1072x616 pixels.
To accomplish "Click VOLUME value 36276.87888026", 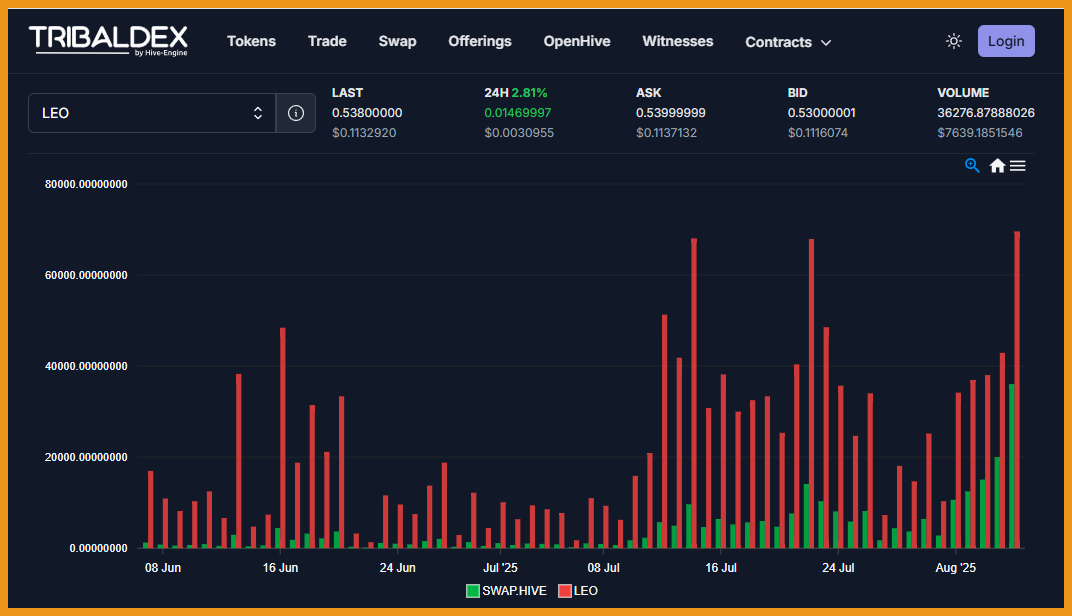I will pos(986,113).
